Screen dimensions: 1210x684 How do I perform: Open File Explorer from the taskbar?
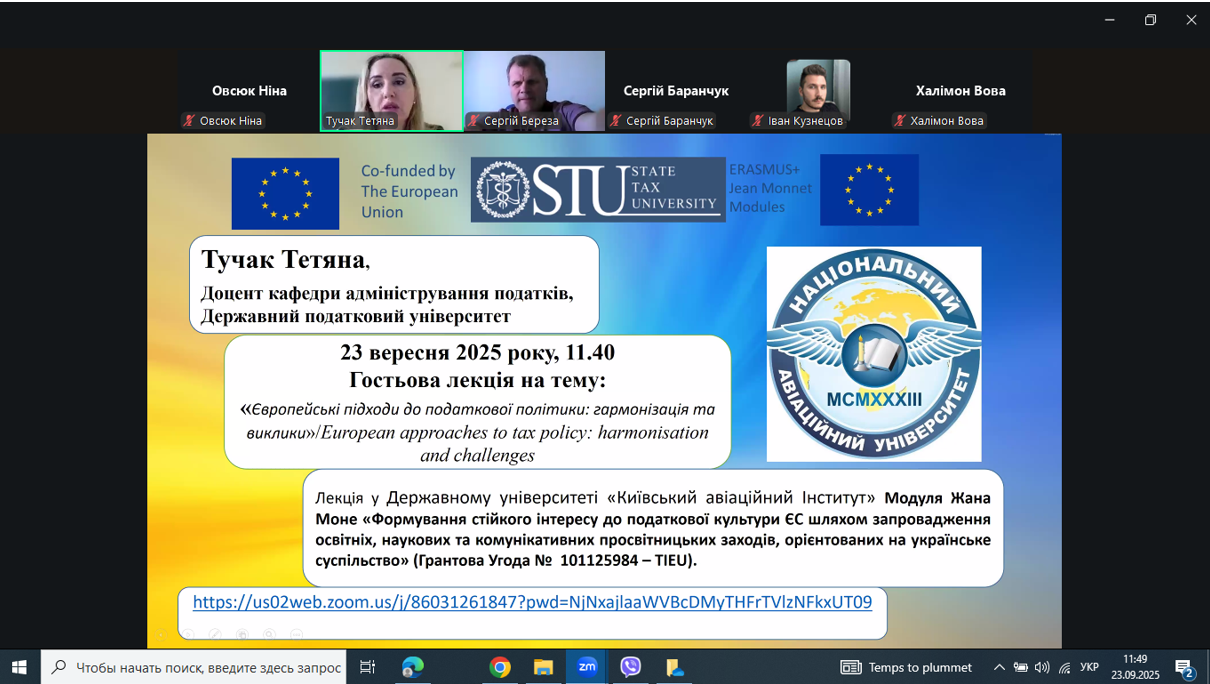coord(543,667)
